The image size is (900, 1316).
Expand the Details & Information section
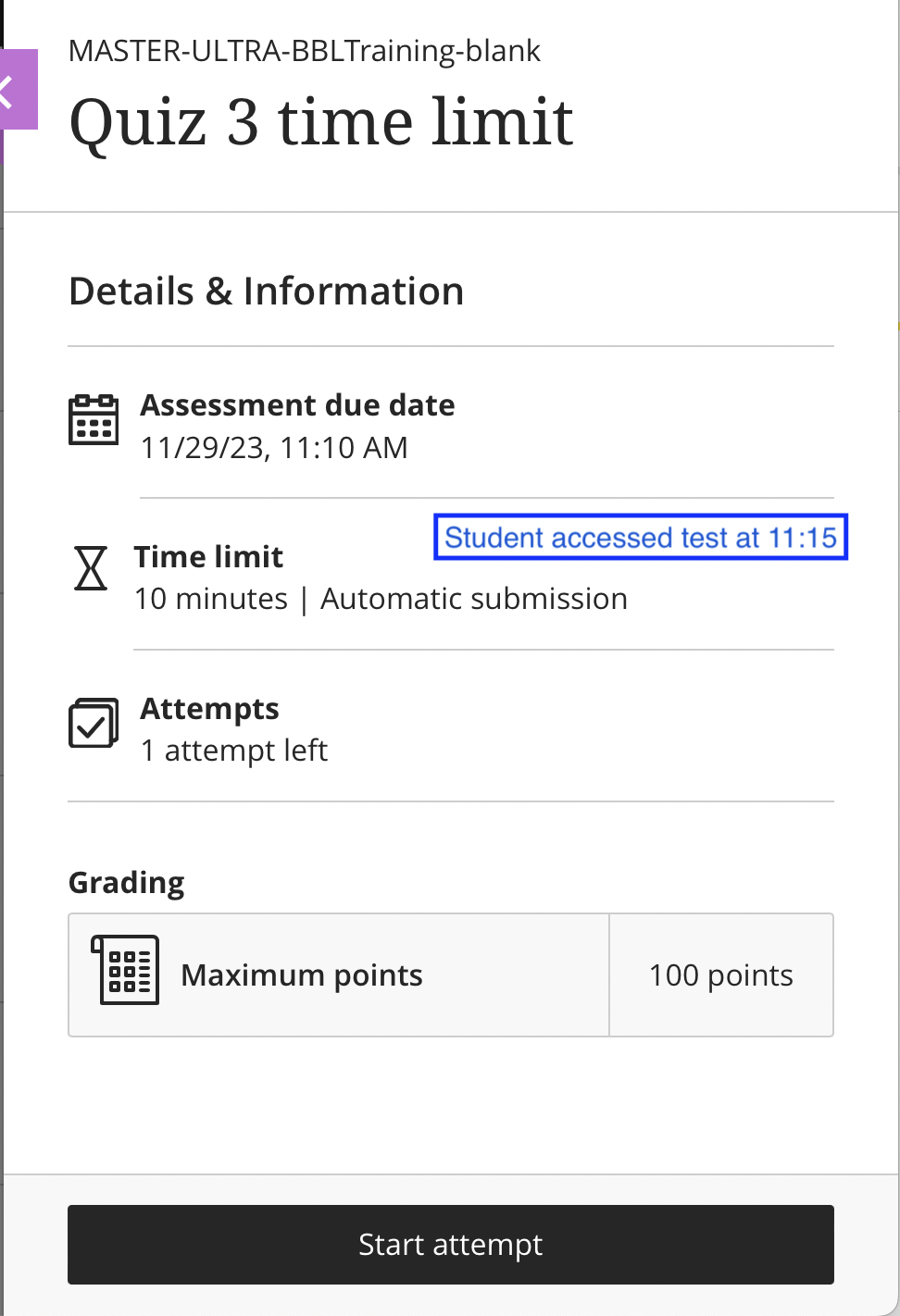(266, 290)
